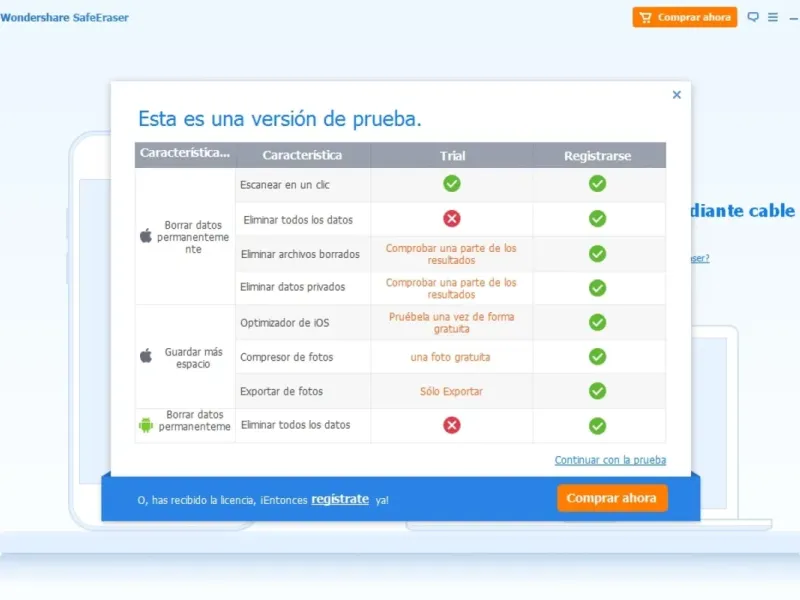Click the una foto gratuita trial note
The image size is (800, 600).
pos(451,357)
